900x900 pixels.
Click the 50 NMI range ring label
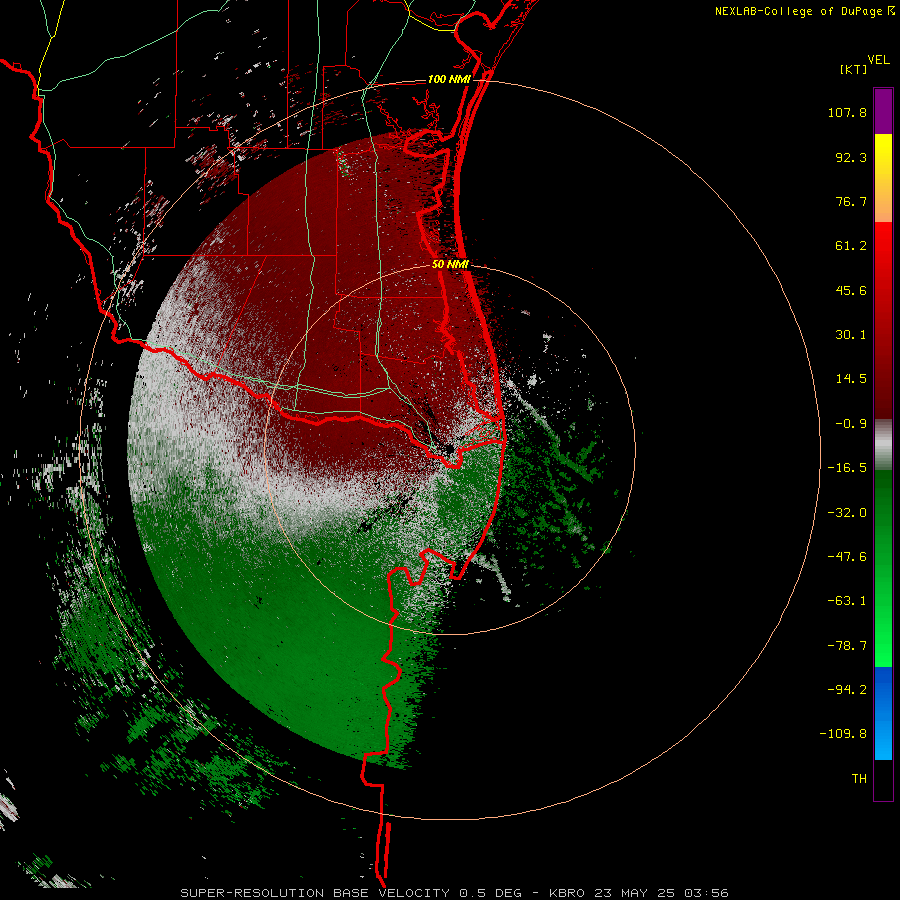click(450, 264)
